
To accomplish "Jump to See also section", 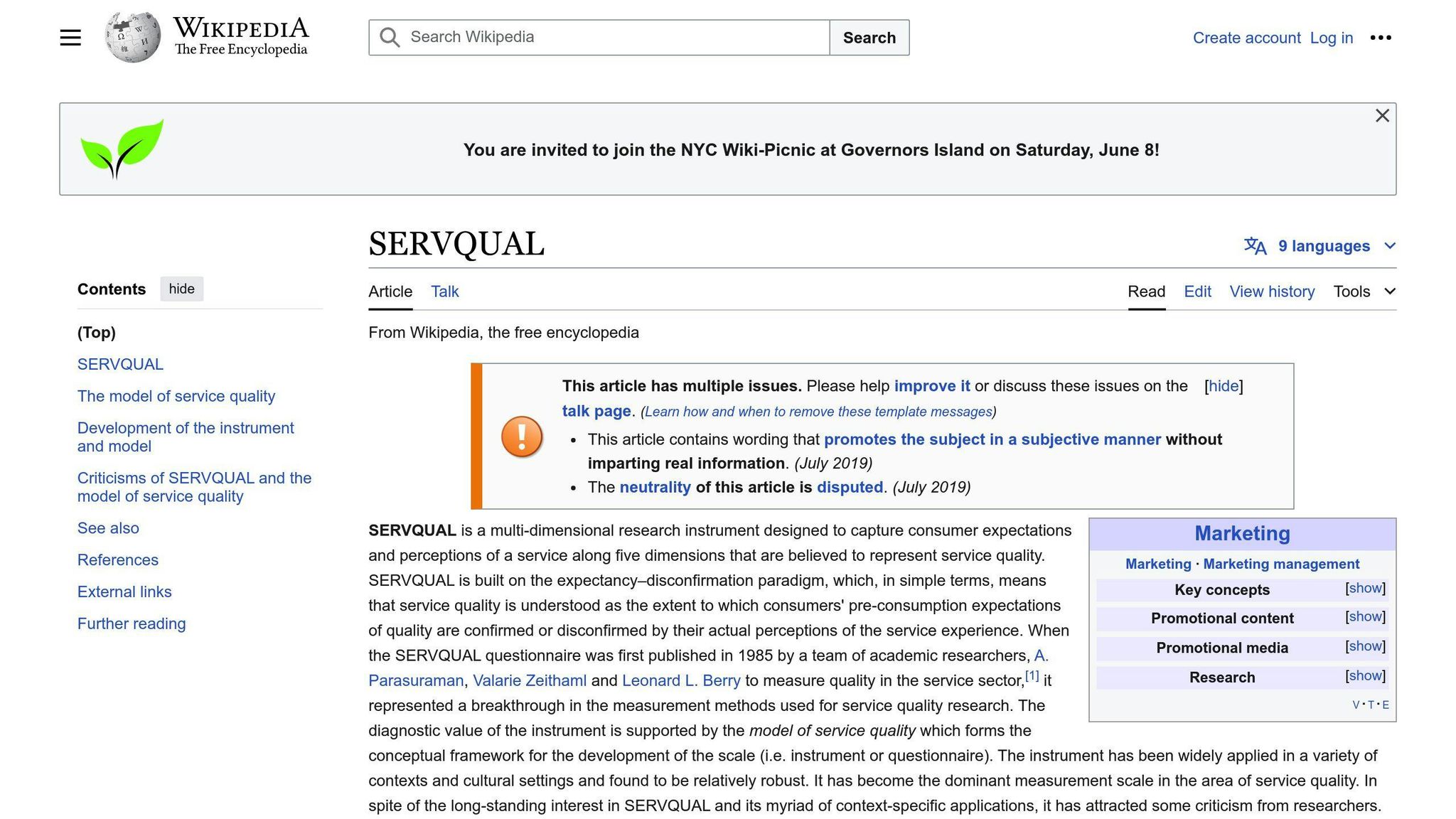I will (x=108, y=528).
